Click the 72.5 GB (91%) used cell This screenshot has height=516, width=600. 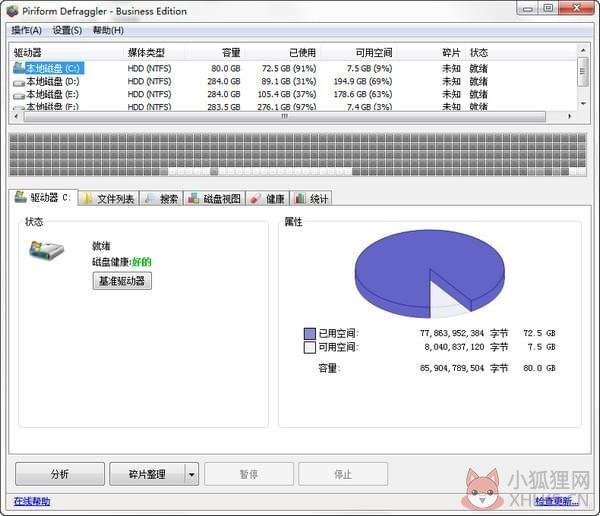[x=289, y=69]
